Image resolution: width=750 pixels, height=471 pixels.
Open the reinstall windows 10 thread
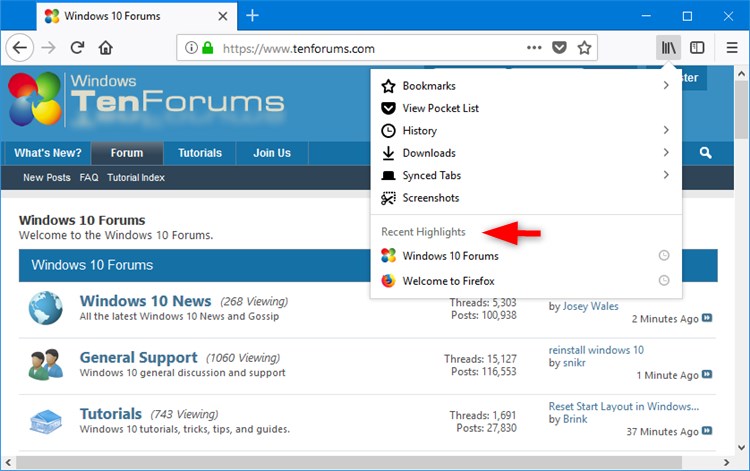coord(596,350)
